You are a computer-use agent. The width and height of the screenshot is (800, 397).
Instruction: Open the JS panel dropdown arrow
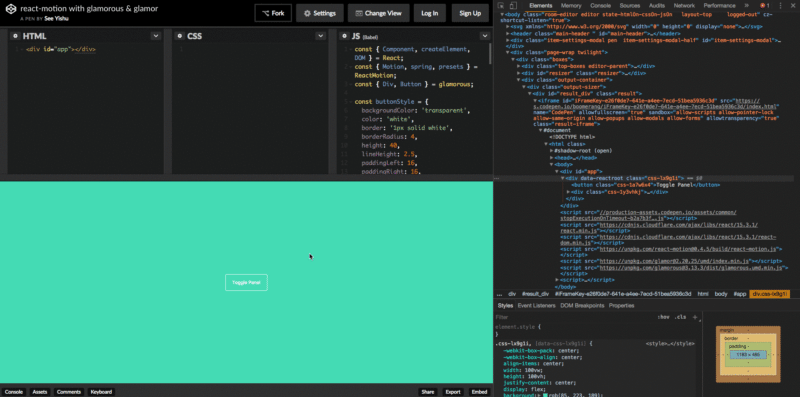pos(485,36)
